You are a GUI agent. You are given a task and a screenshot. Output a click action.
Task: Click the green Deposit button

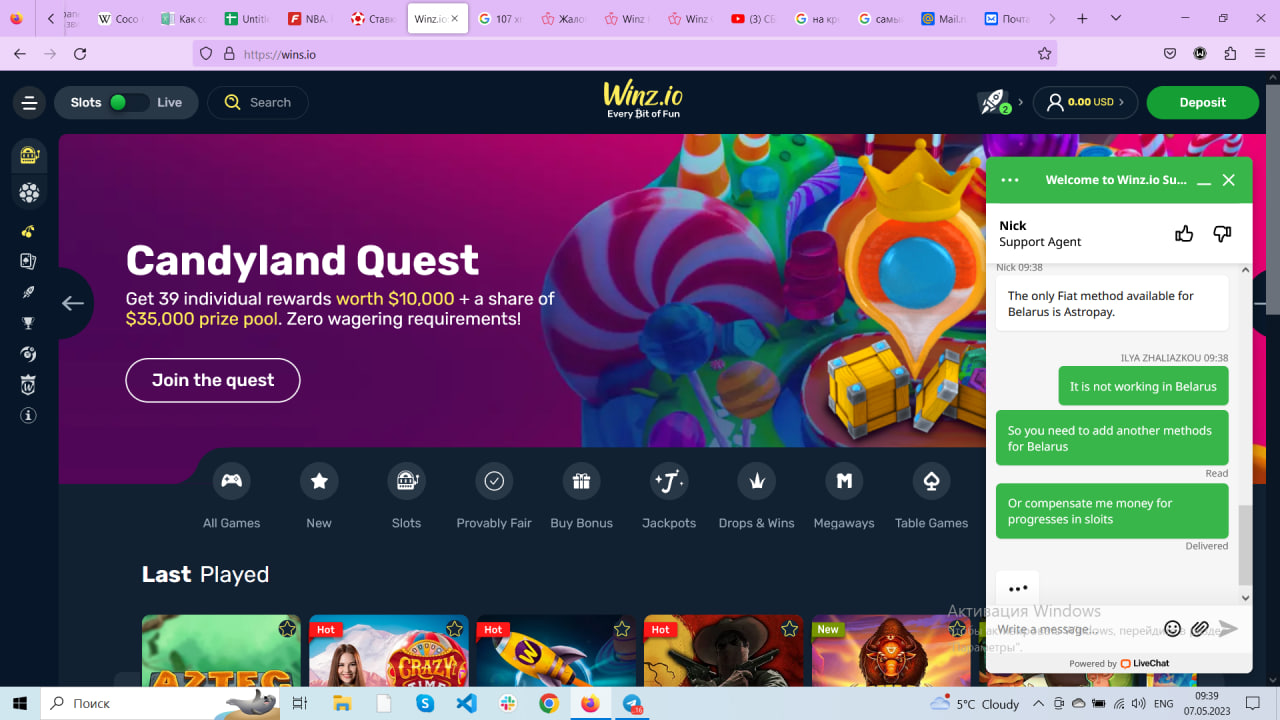[1202, 102]
